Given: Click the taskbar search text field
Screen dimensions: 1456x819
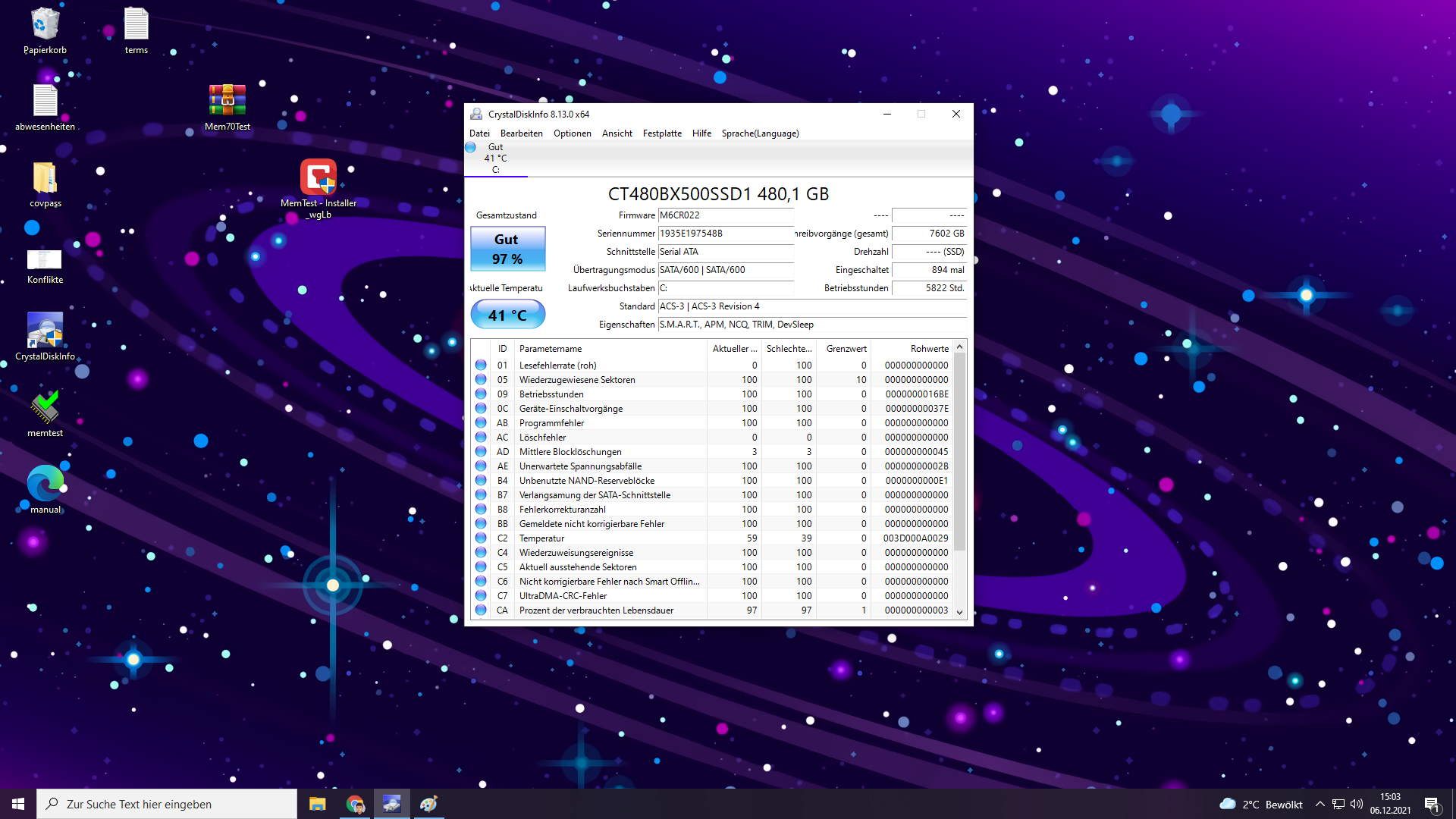Looking at the screenshot, I should [x=167, y=804].
